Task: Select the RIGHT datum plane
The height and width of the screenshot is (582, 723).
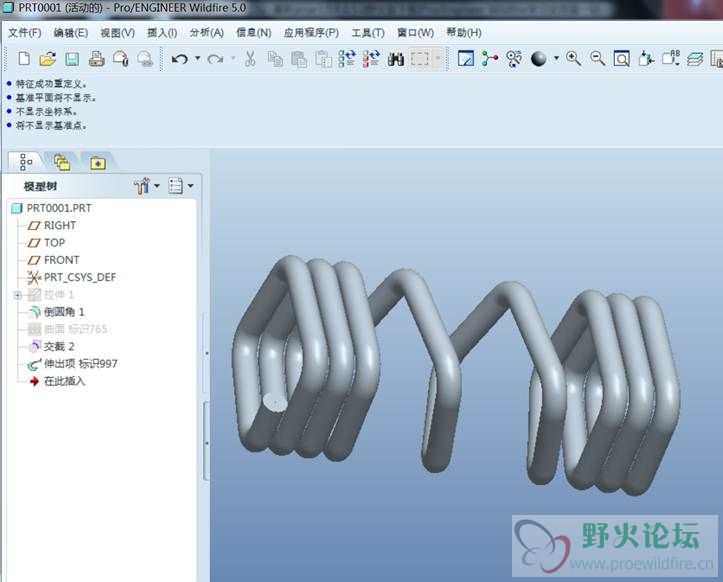Action: [x=59, y=226]
